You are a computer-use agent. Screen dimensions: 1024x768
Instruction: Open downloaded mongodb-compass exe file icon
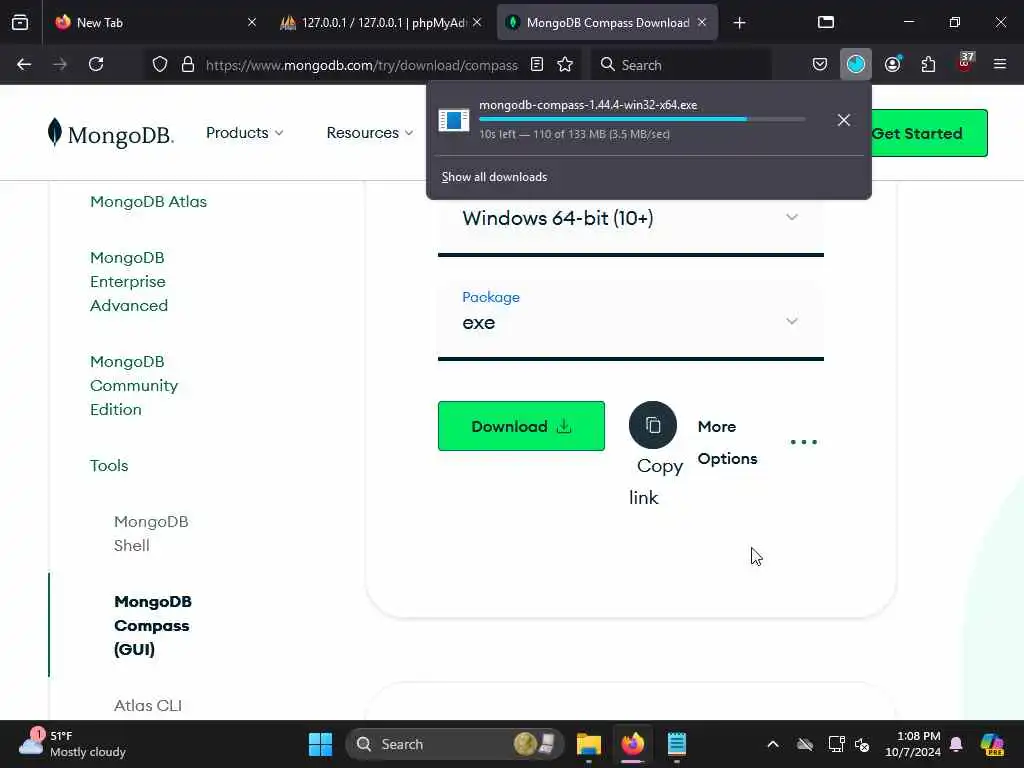[454, 120]
